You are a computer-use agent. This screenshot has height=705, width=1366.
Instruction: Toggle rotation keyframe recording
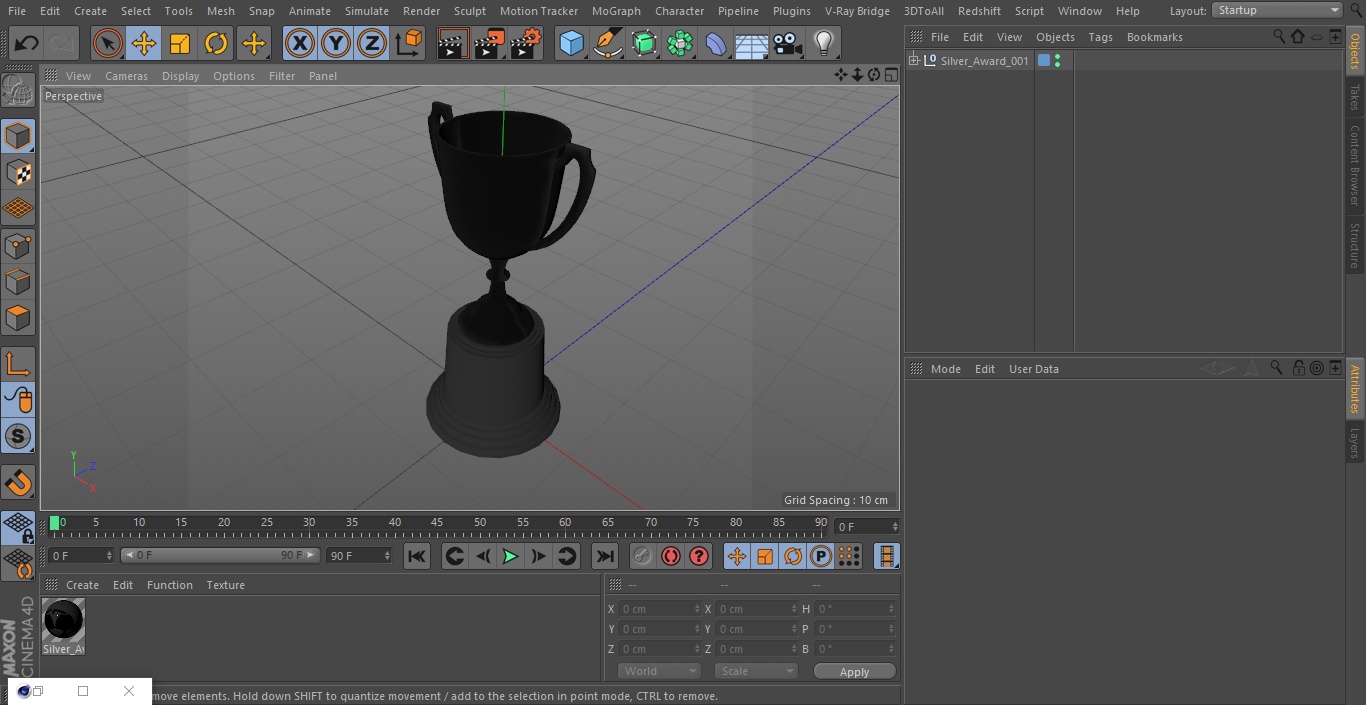coord(793,556)
